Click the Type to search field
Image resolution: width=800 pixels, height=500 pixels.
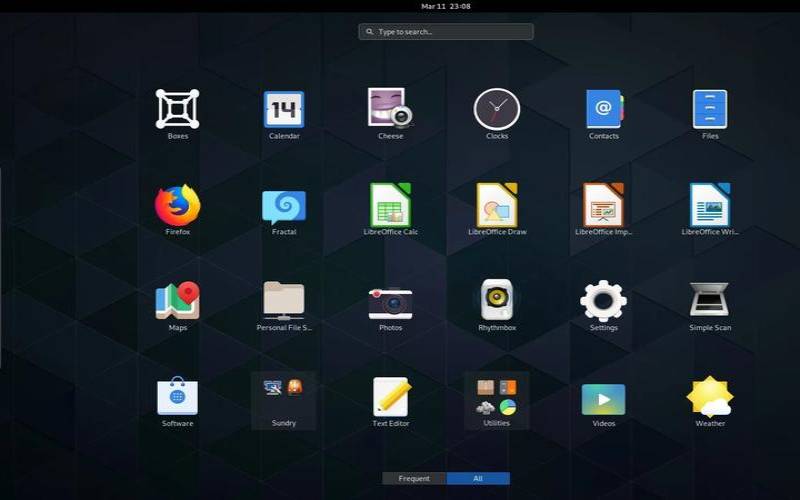pos(446,32)
